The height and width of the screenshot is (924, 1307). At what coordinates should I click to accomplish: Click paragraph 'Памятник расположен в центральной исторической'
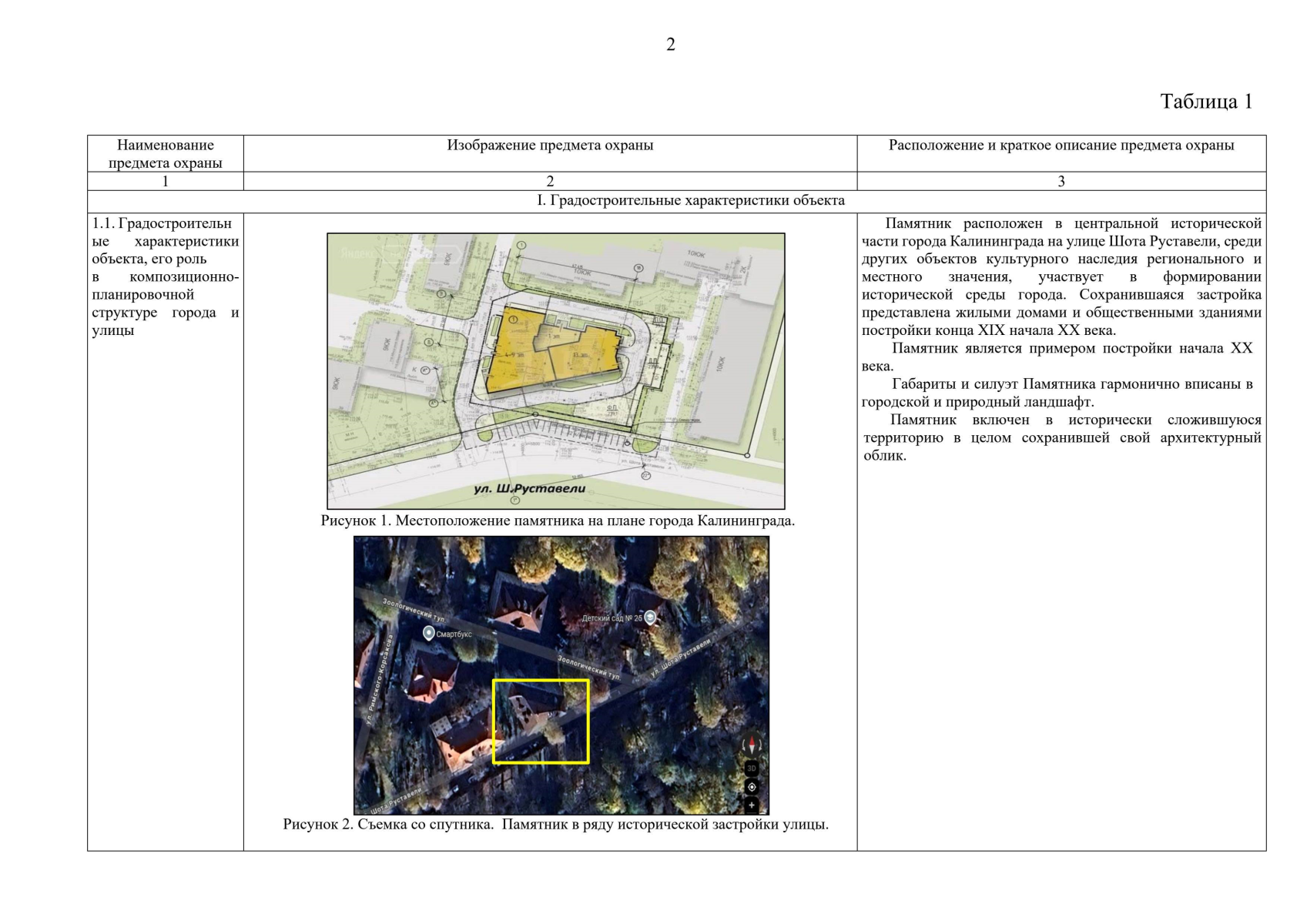1061,276
